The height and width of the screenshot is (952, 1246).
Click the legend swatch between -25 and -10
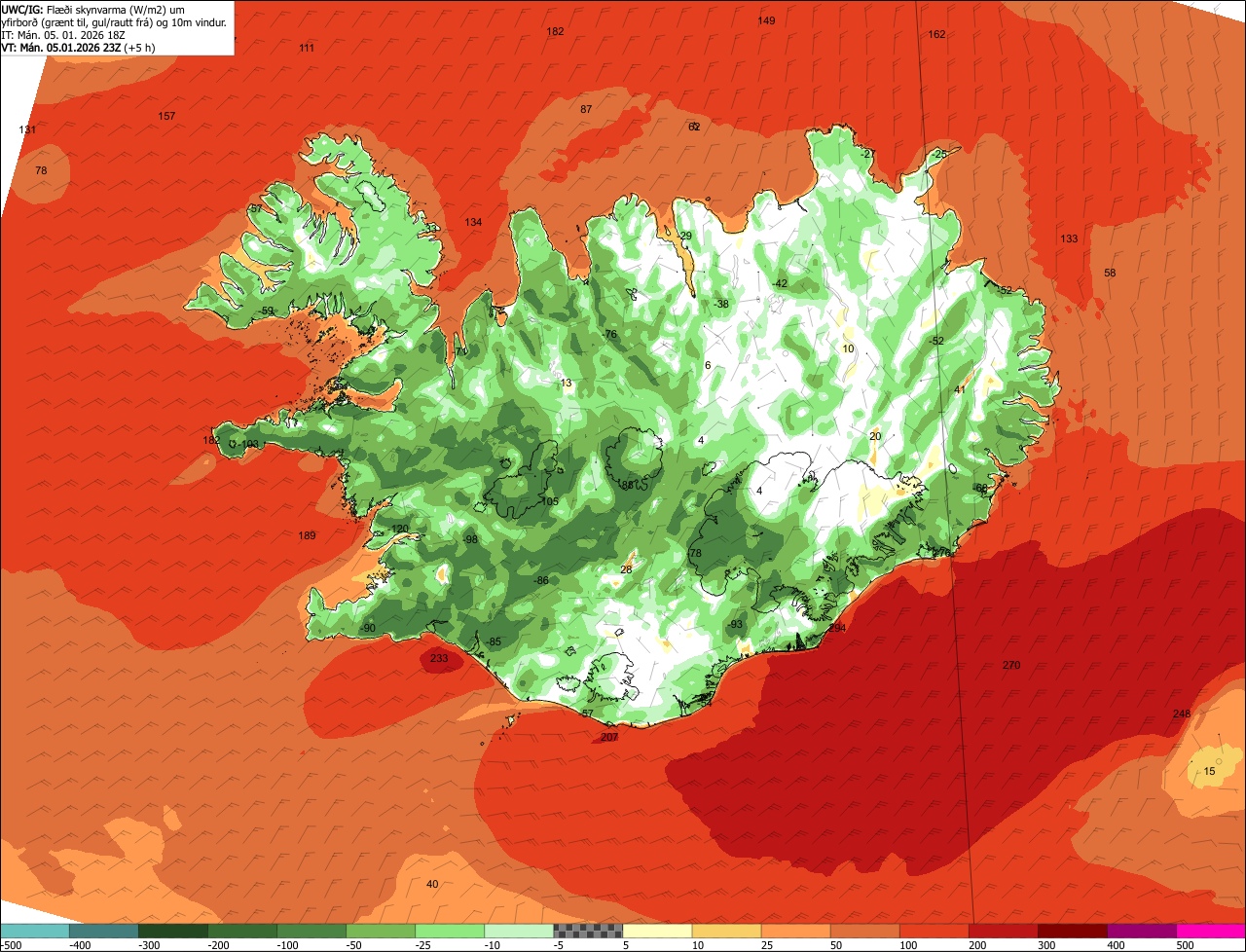point(449,931)
